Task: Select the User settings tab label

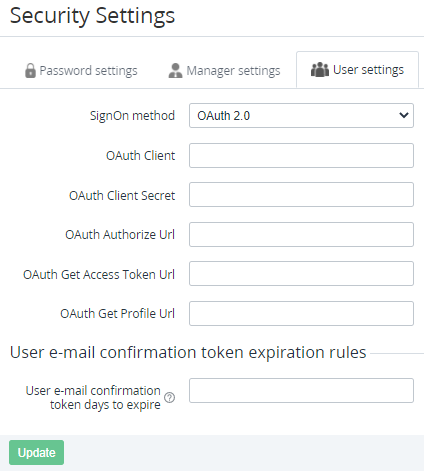Action: point(368,70)
